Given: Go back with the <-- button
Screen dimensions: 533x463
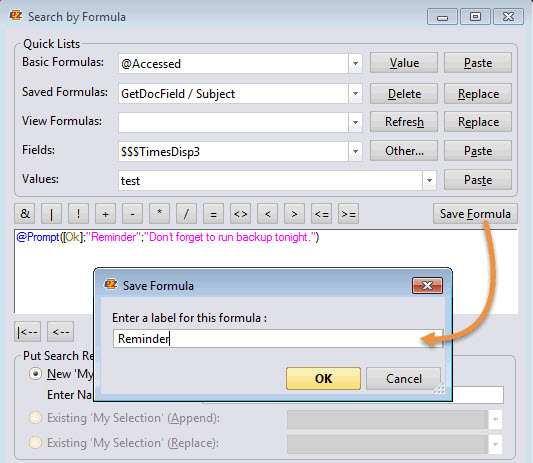Looking at the screenshot, I should (61, 331).
